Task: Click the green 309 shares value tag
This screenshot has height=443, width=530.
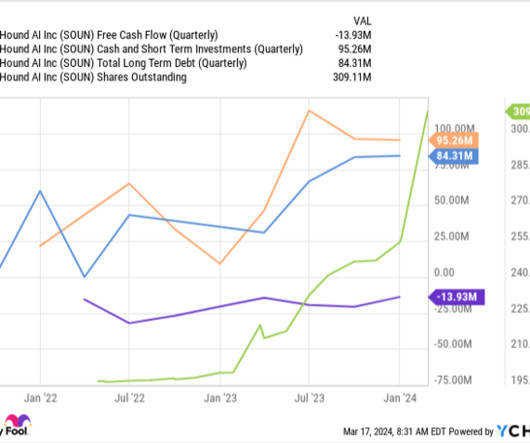Action: pyautogui.click(x=517, y=112)
